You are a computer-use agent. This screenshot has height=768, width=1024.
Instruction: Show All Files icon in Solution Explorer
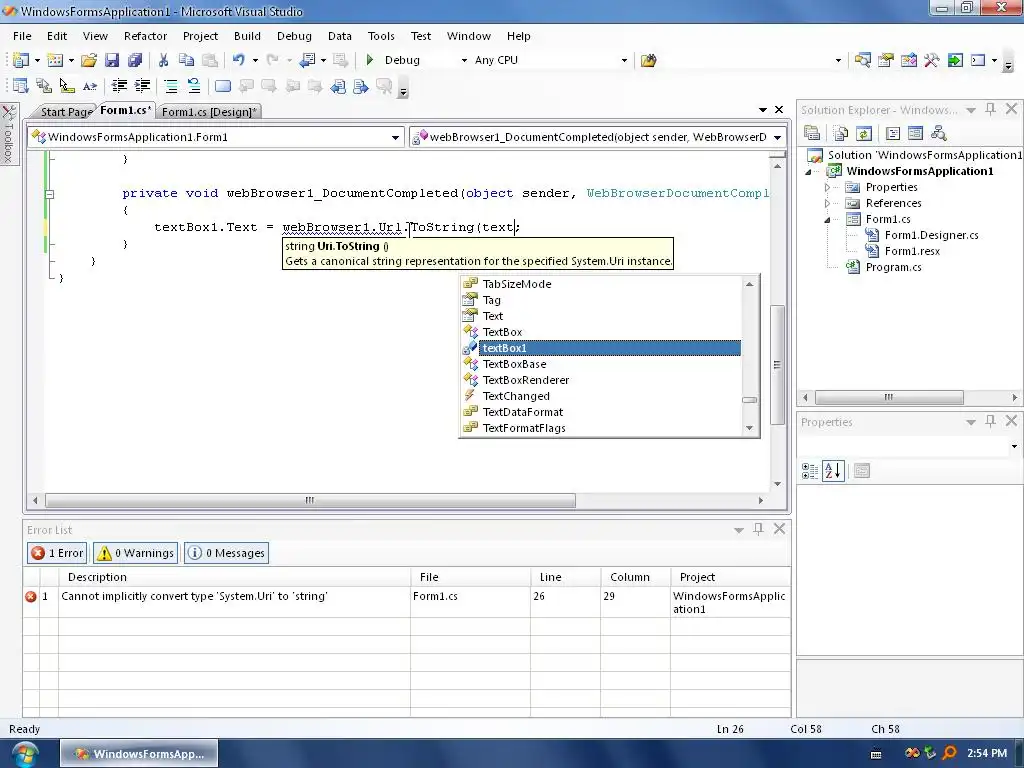(x=840, y=133)
